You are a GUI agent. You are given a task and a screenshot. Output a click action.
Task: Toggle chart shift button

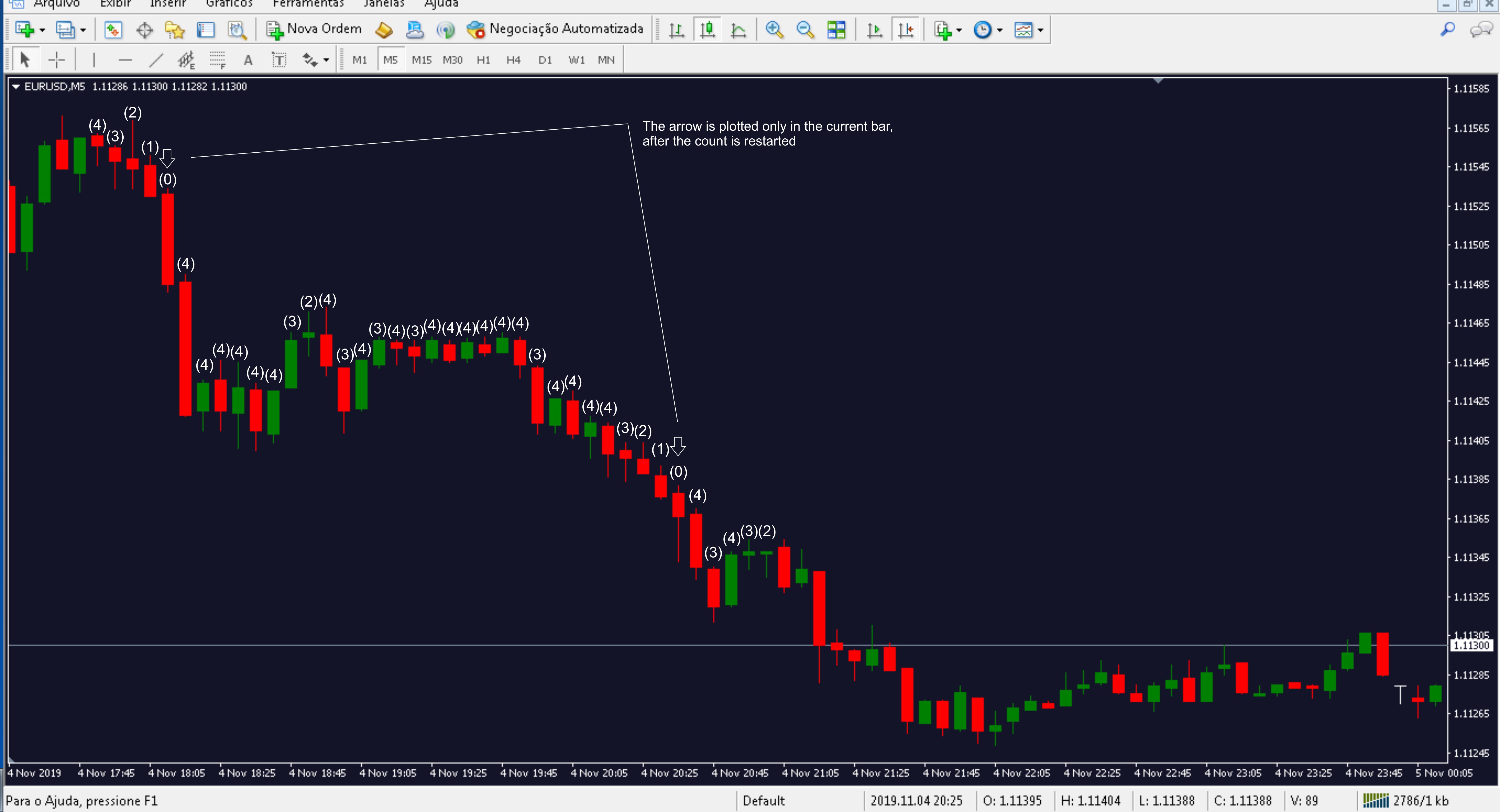pyautogui.click(x=905, y=29)
